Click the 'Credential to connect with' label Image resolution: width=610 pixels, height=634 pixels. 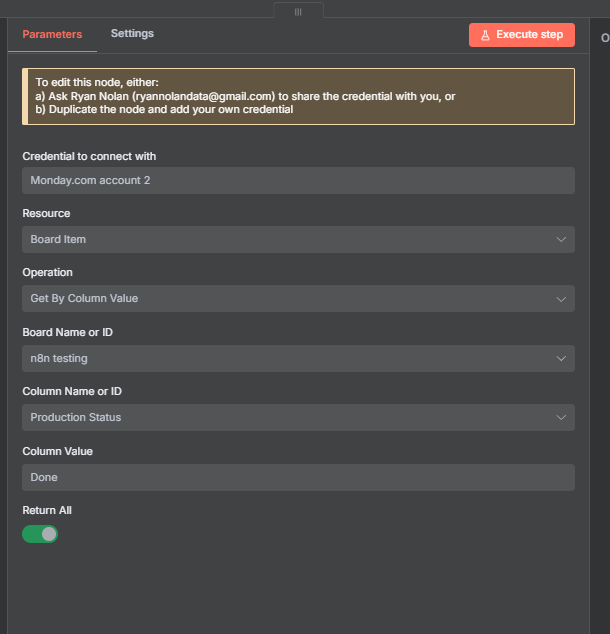coord(89,156)
